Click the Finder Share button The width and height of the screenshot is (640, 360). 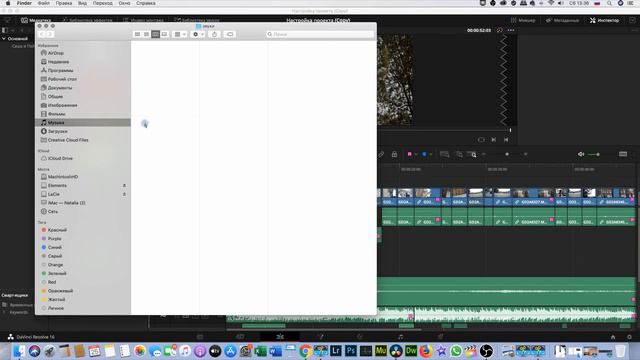215,34
